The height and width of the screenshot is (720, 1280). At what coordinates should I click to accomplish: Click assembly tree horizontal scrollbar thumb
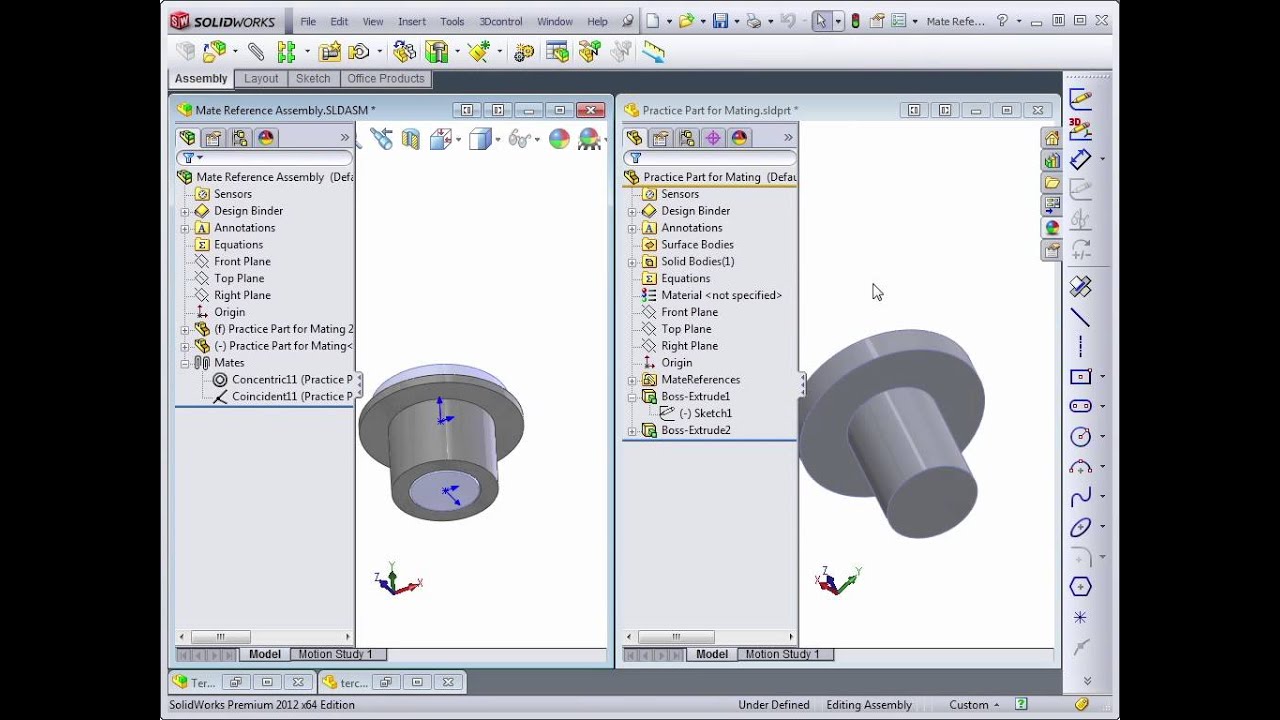click(219, 637)
